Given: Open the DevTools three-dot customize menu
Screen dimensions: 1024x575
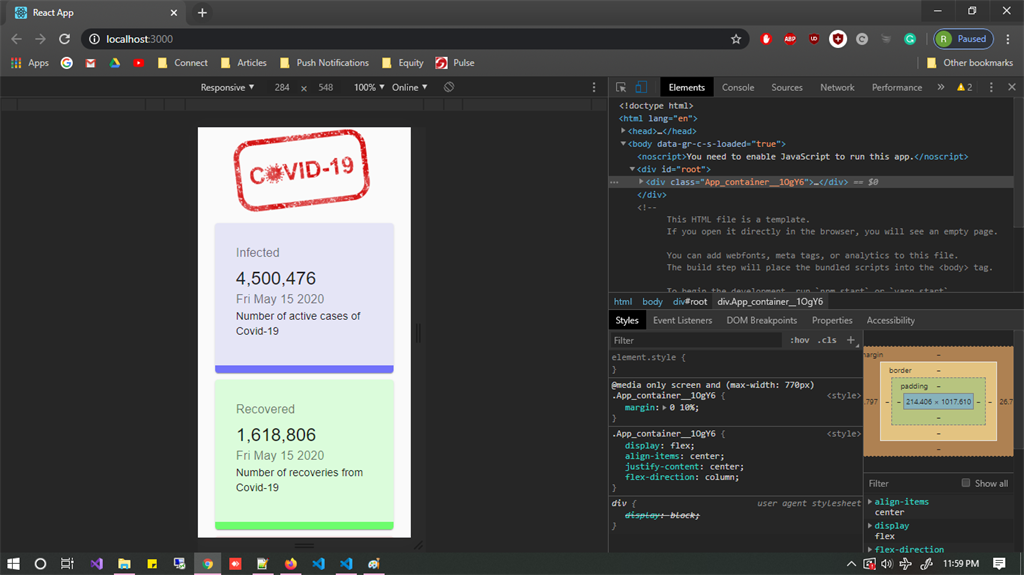Looking at the screenshot, I should click(x=991, y=87).
